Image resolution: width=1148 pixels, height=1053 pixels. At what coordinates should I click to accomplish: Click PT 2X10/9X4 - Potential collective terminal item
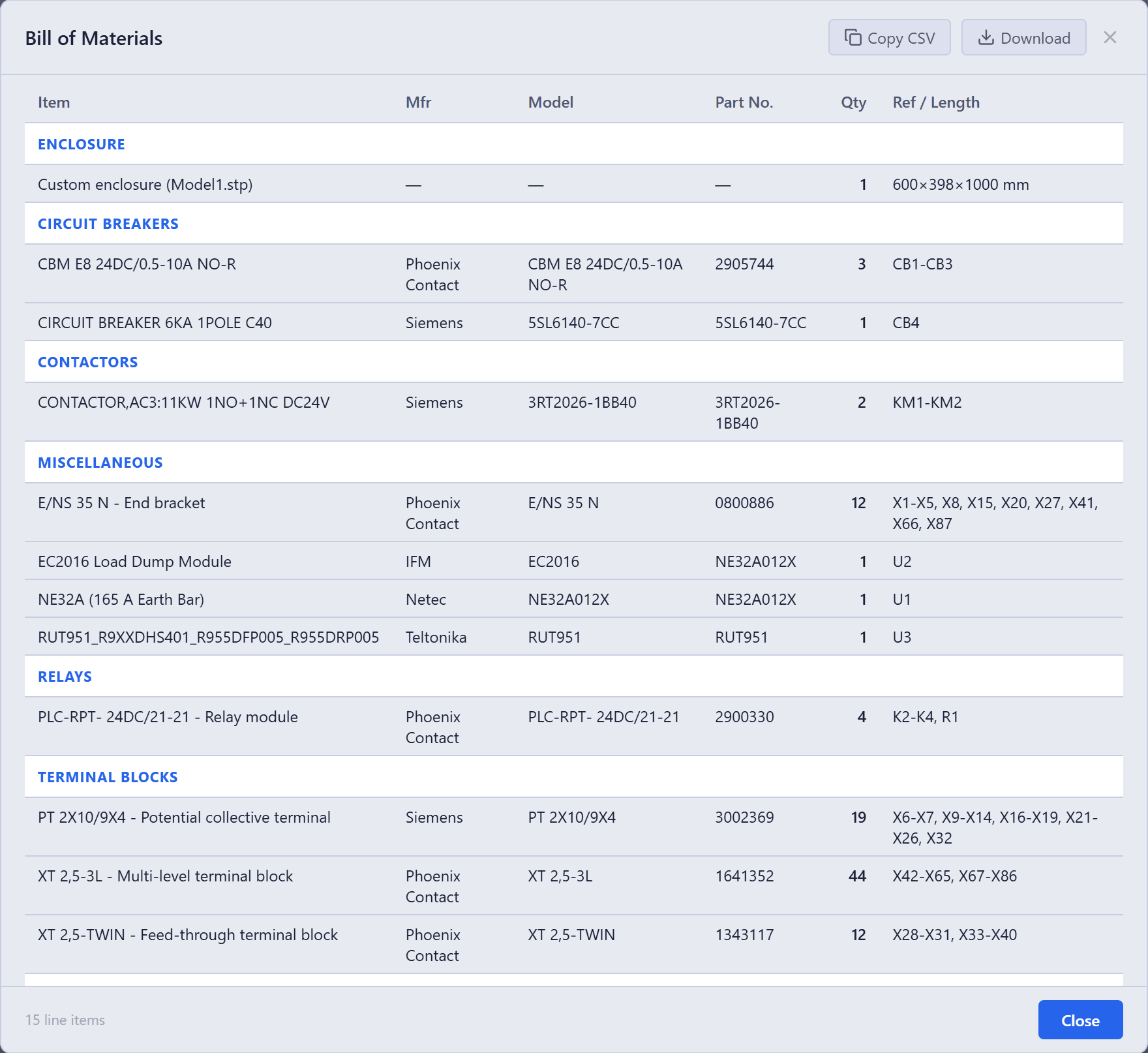pyautogui.click(x=184, y=817)
